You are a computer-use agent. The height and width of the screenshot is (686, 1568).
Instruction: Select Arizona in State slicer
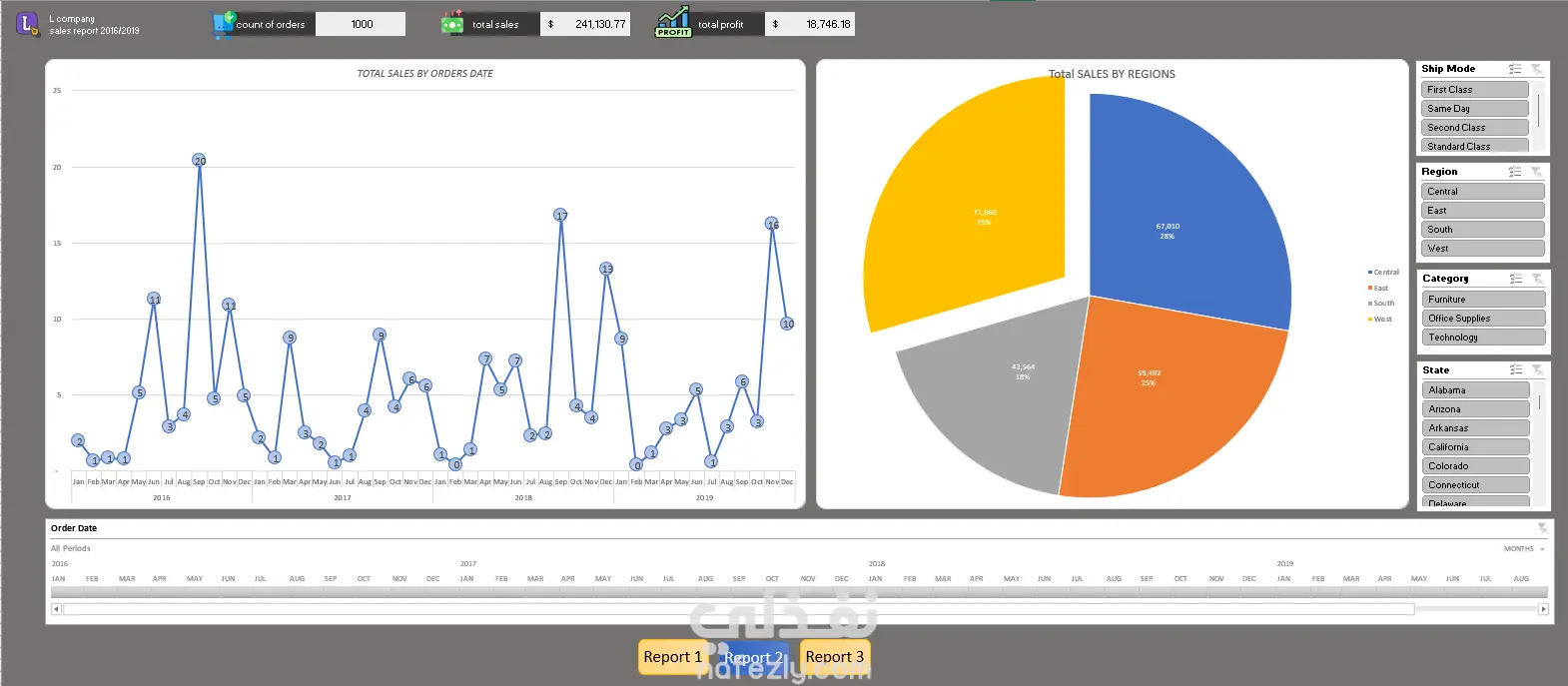click(x=1476, y=409)
